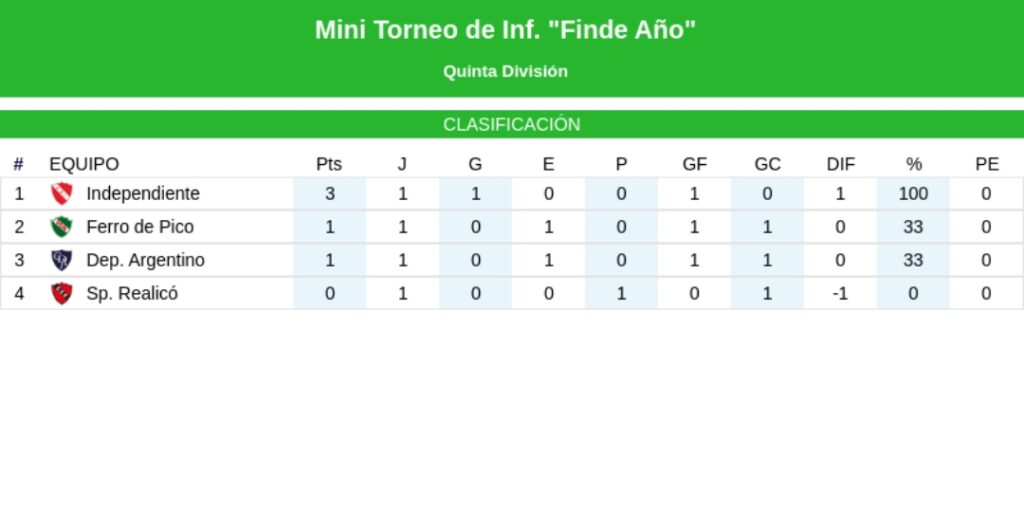
Task: Click the Ferro de Pico crest icon
Action: tap(62, 227)
